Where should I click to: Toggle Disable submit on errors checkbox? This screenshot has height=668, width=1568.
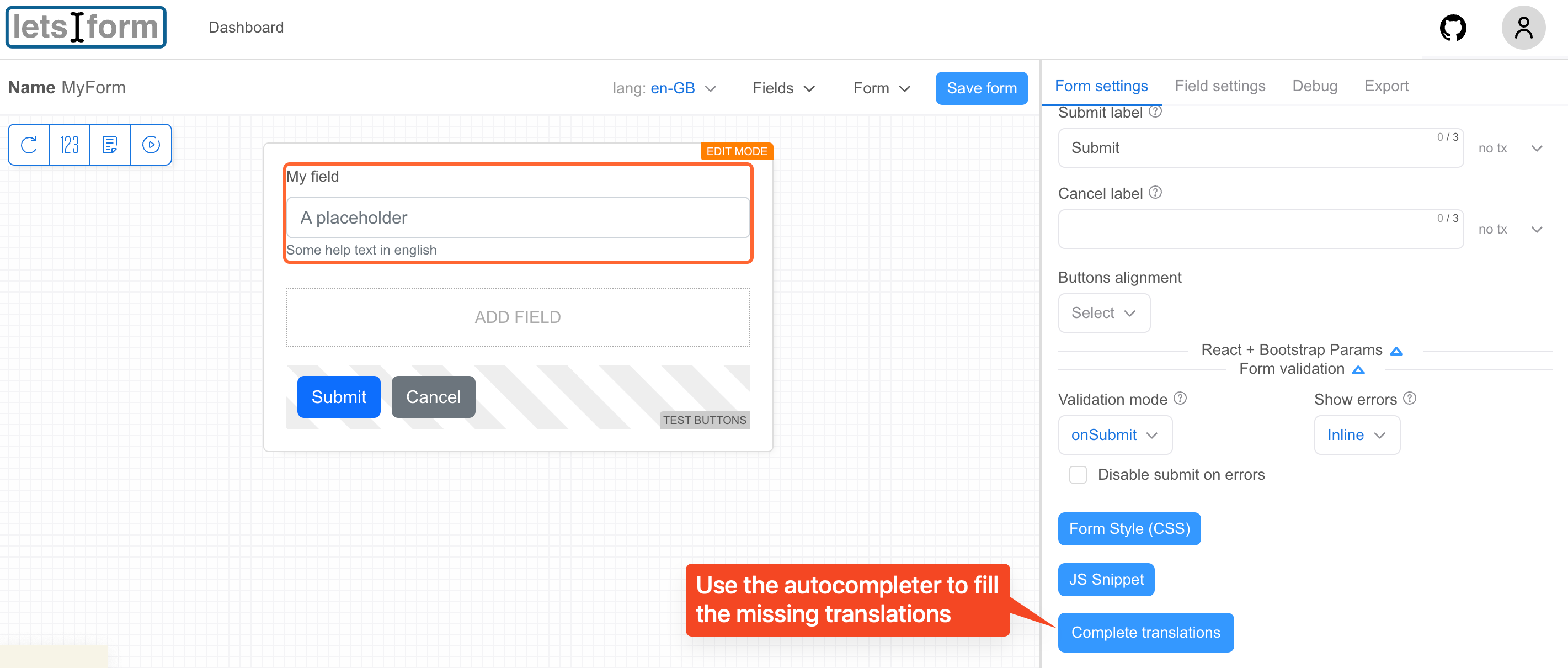pos(1078,475)
